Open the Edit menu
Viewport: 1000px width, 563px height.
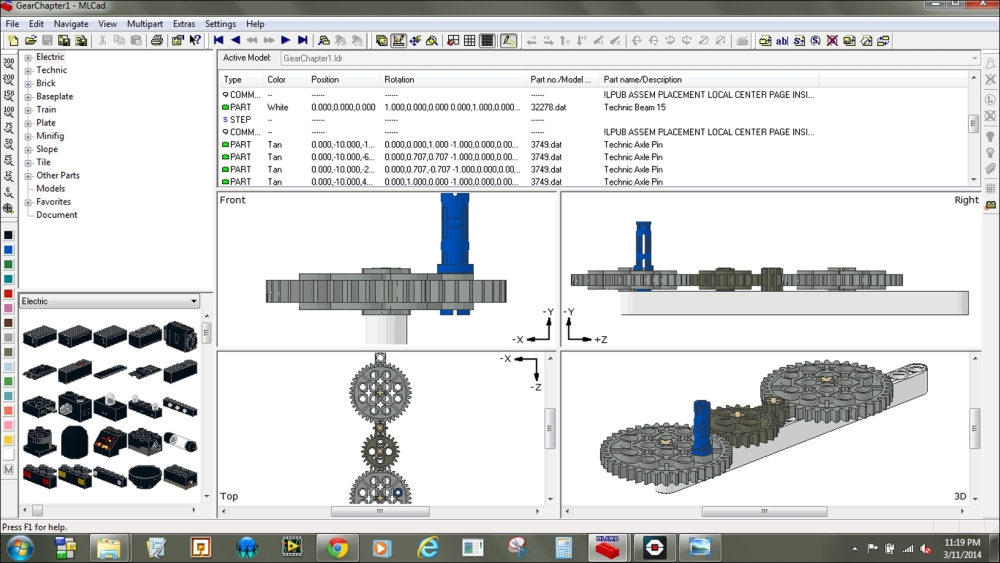36,24
